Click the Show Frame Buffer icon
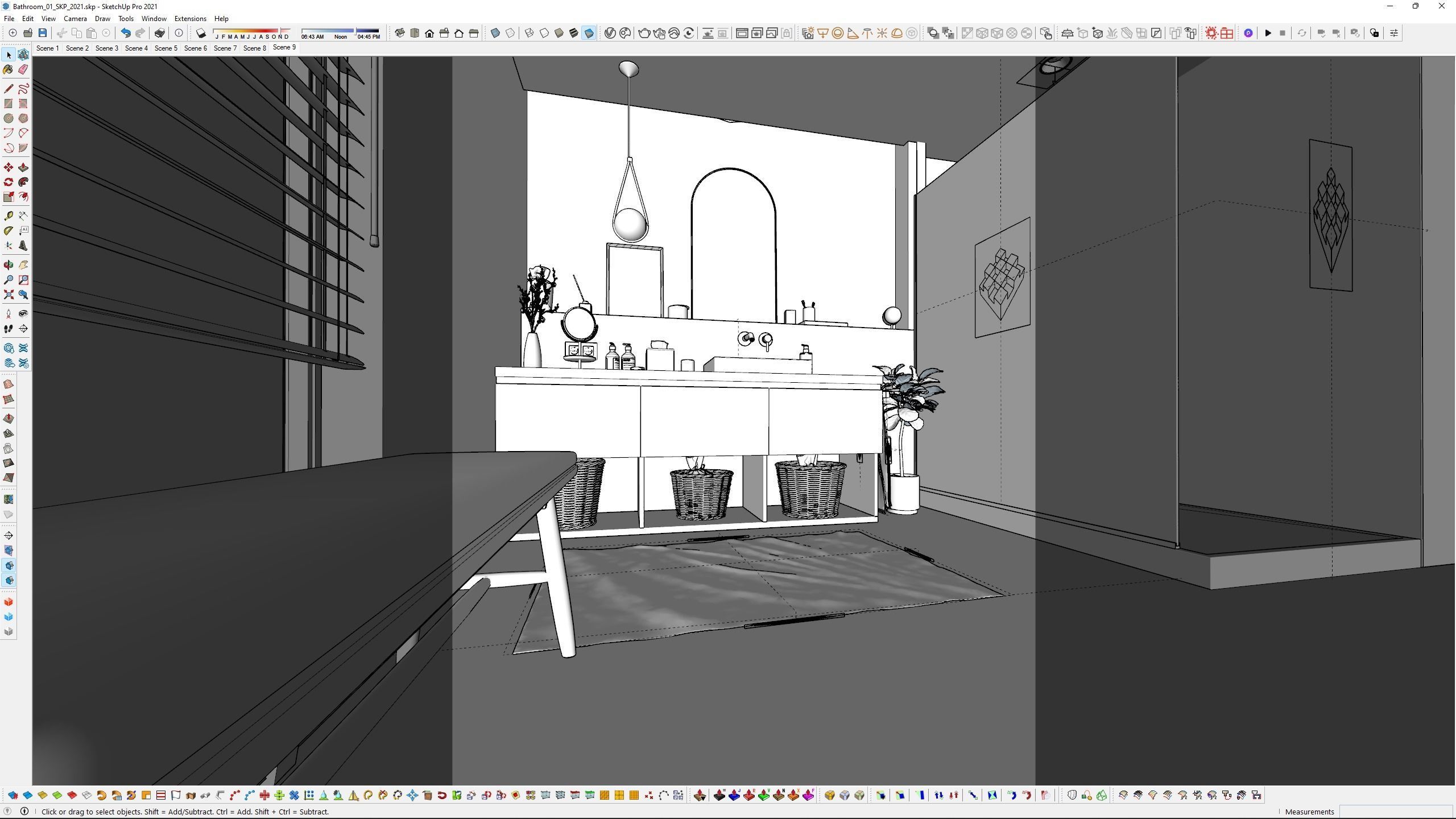Screen dimensions: 1456x819 [x=742, y=33]
